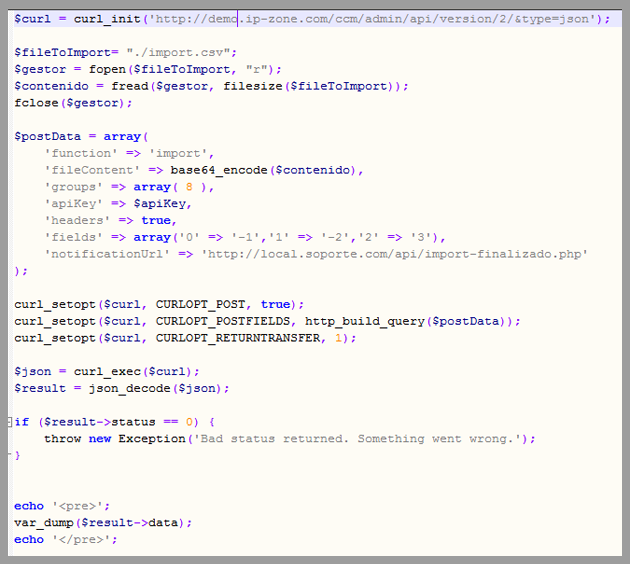
Task: Click the $result->status expression
Action: point(100,422)
